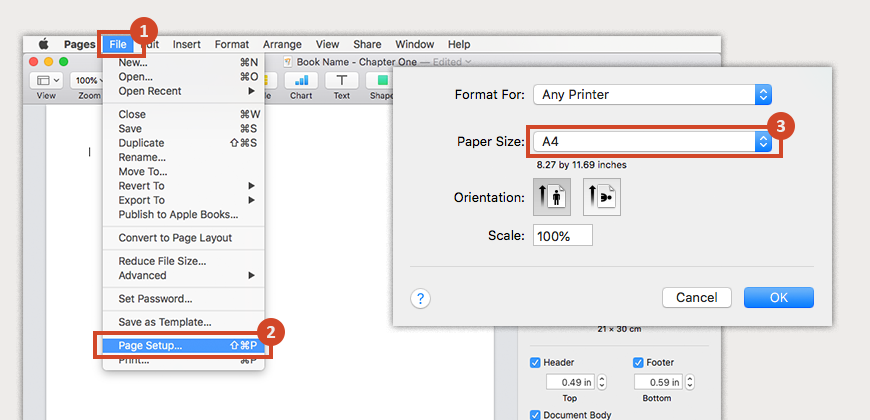Select portrait orientation
Screen dimensions: 870x420
click(552, 197)
